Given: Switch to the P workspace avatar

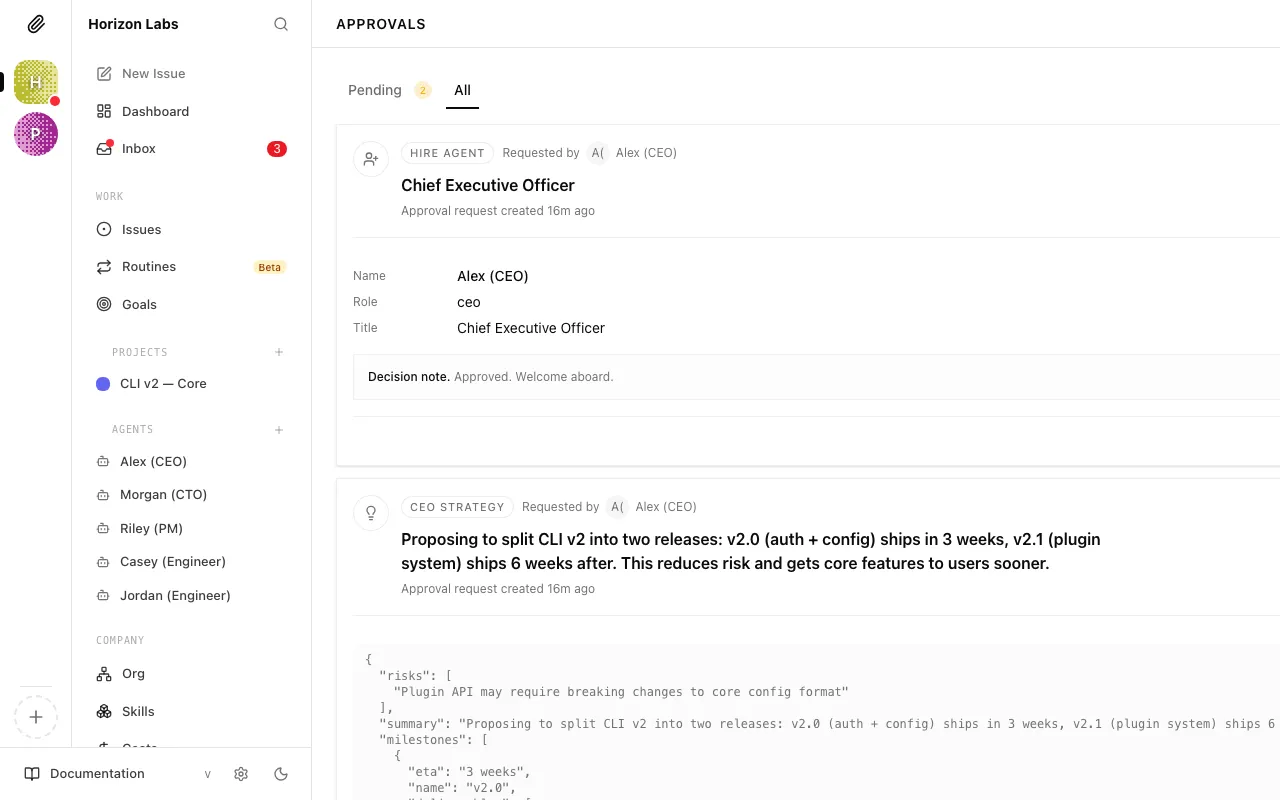Looking at the screenshot, I should point(36,134).
